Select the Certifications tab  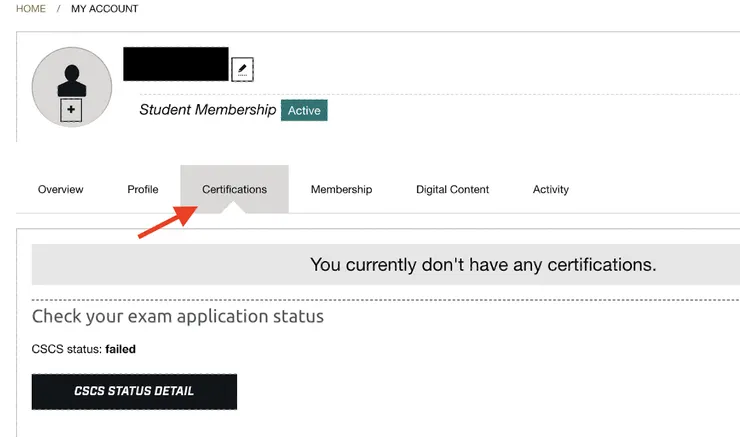(234, 189)
